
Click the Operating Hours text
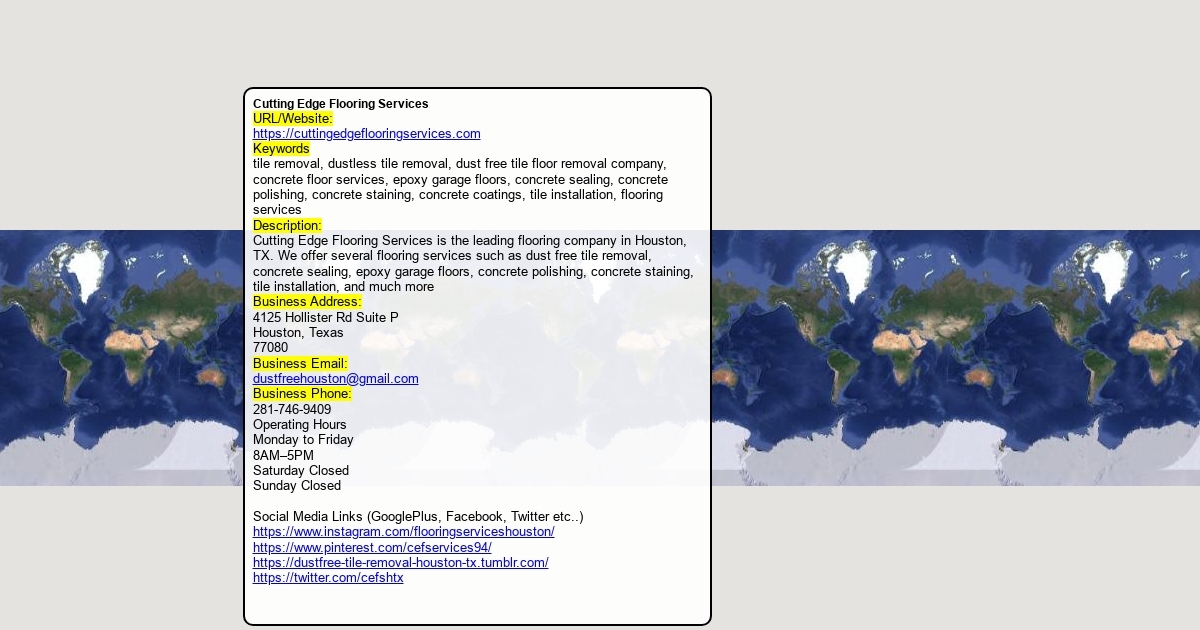point(299,425)
